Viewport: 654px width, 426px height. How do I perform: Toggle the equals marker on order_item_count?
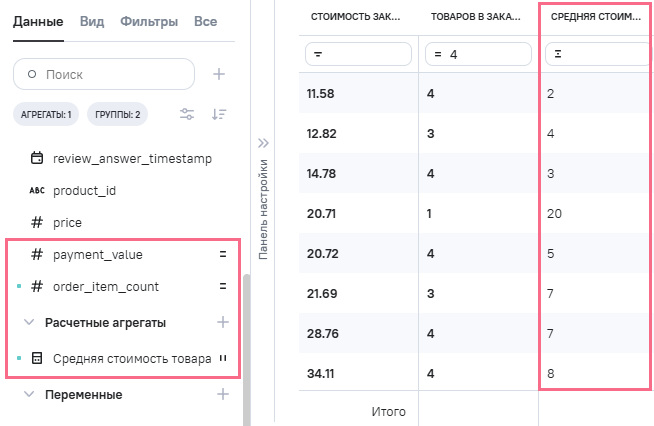click(x=223, y=287)
